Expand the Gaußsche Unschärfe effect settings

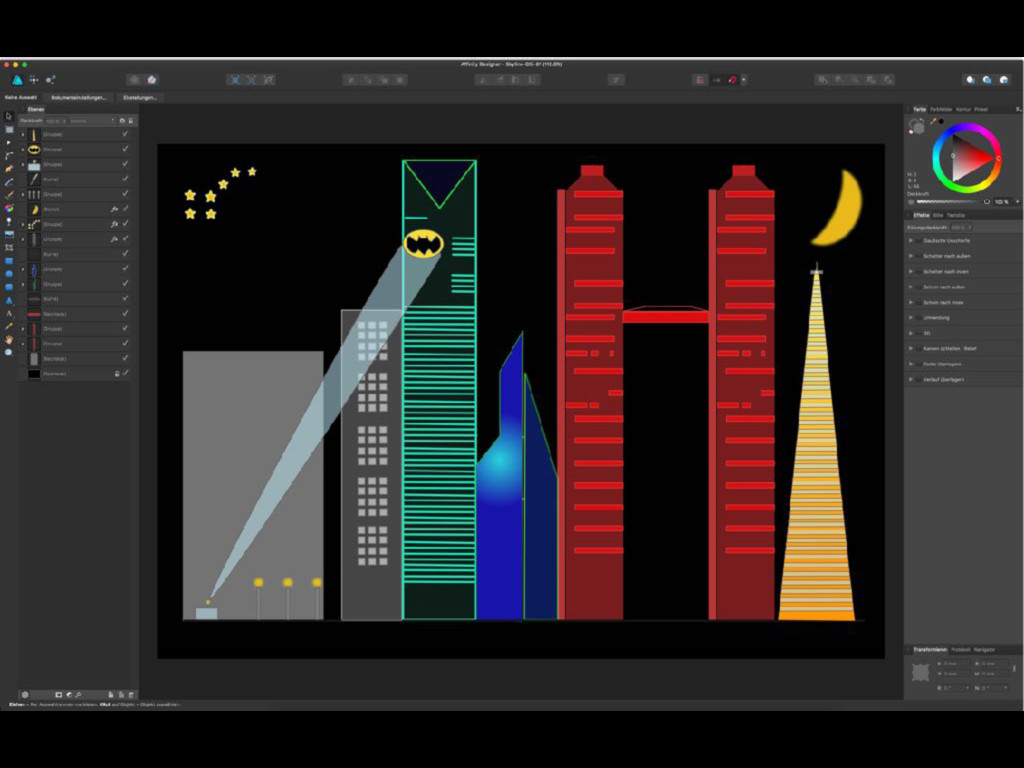pyautogui.click(x=911, y=240)
